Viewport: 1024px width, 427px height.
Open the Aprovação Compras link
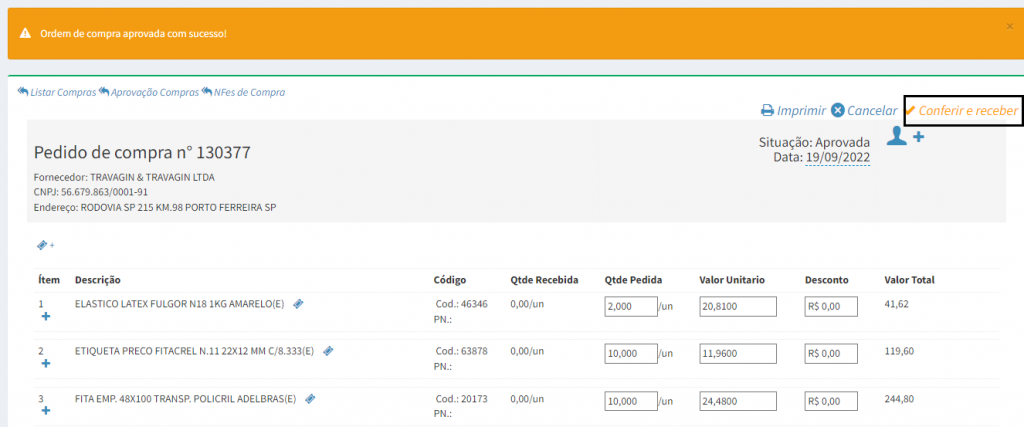click(148, 92)
